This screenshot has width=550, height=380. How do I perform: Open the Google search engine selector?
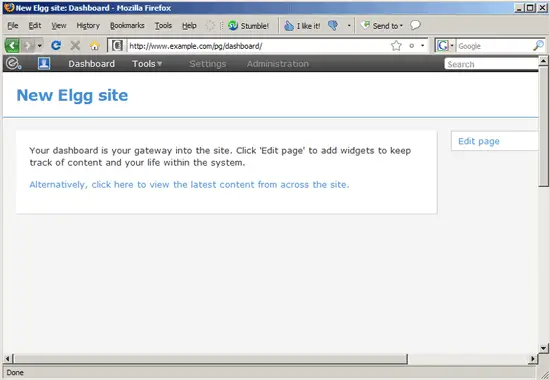tap(445, 46)
